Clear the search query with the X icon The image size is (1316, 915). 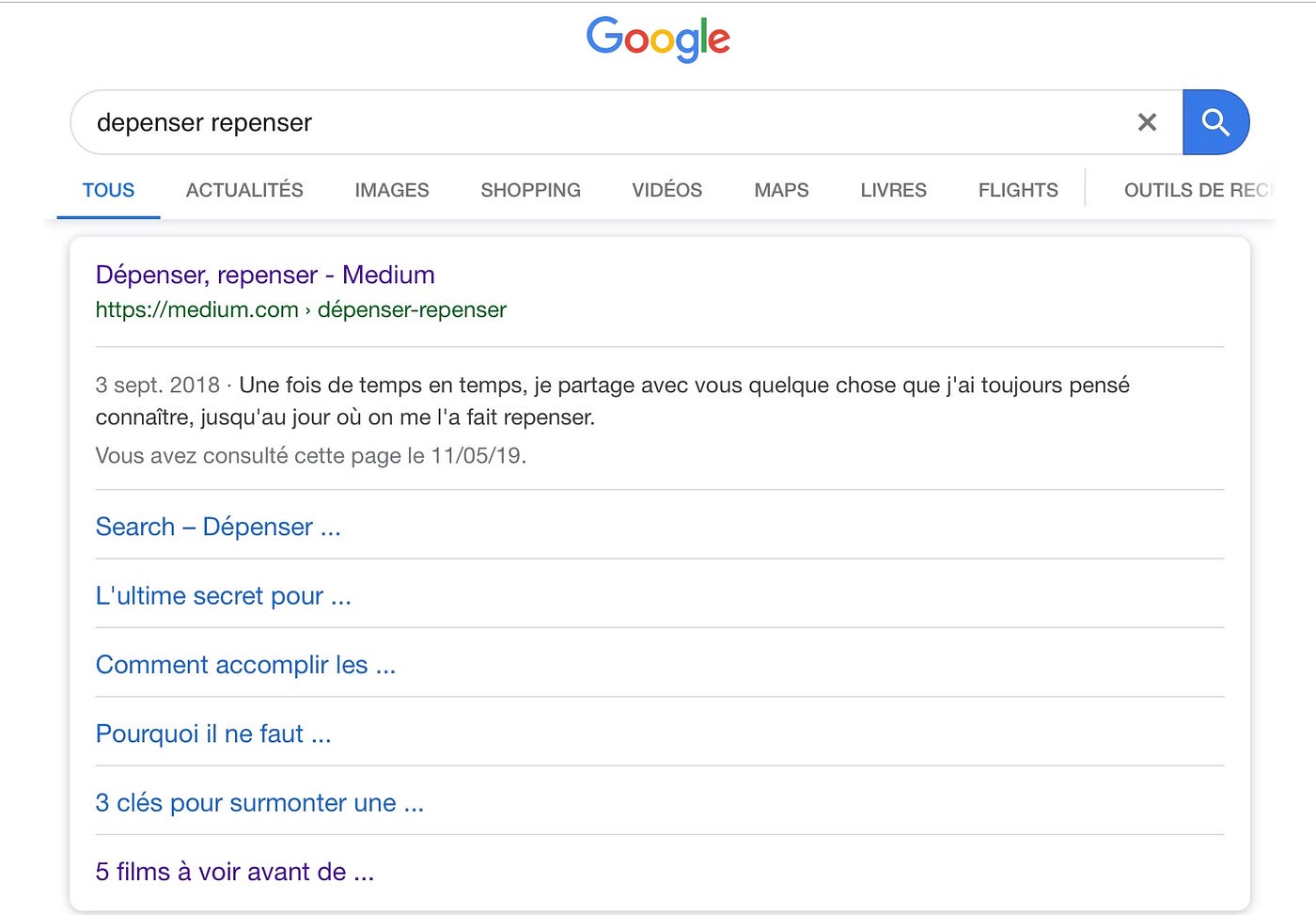pos(1147,122)
